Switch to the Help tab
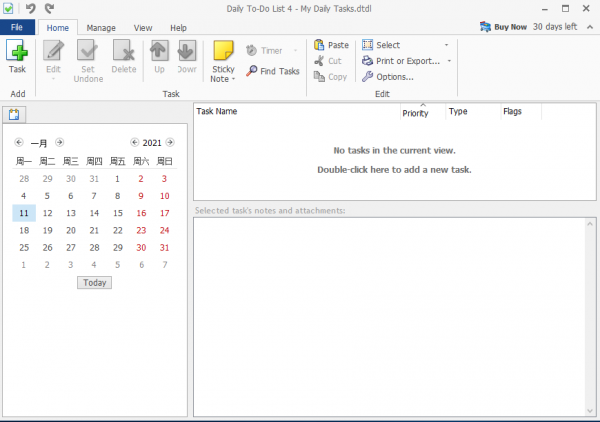 click(x=178, y=28)
